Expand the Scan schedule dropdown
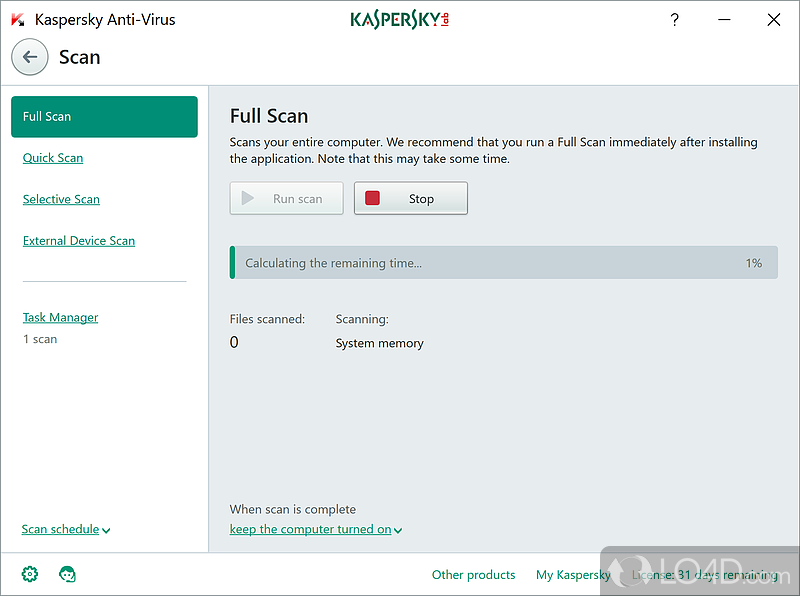 (x=65, y=529)
